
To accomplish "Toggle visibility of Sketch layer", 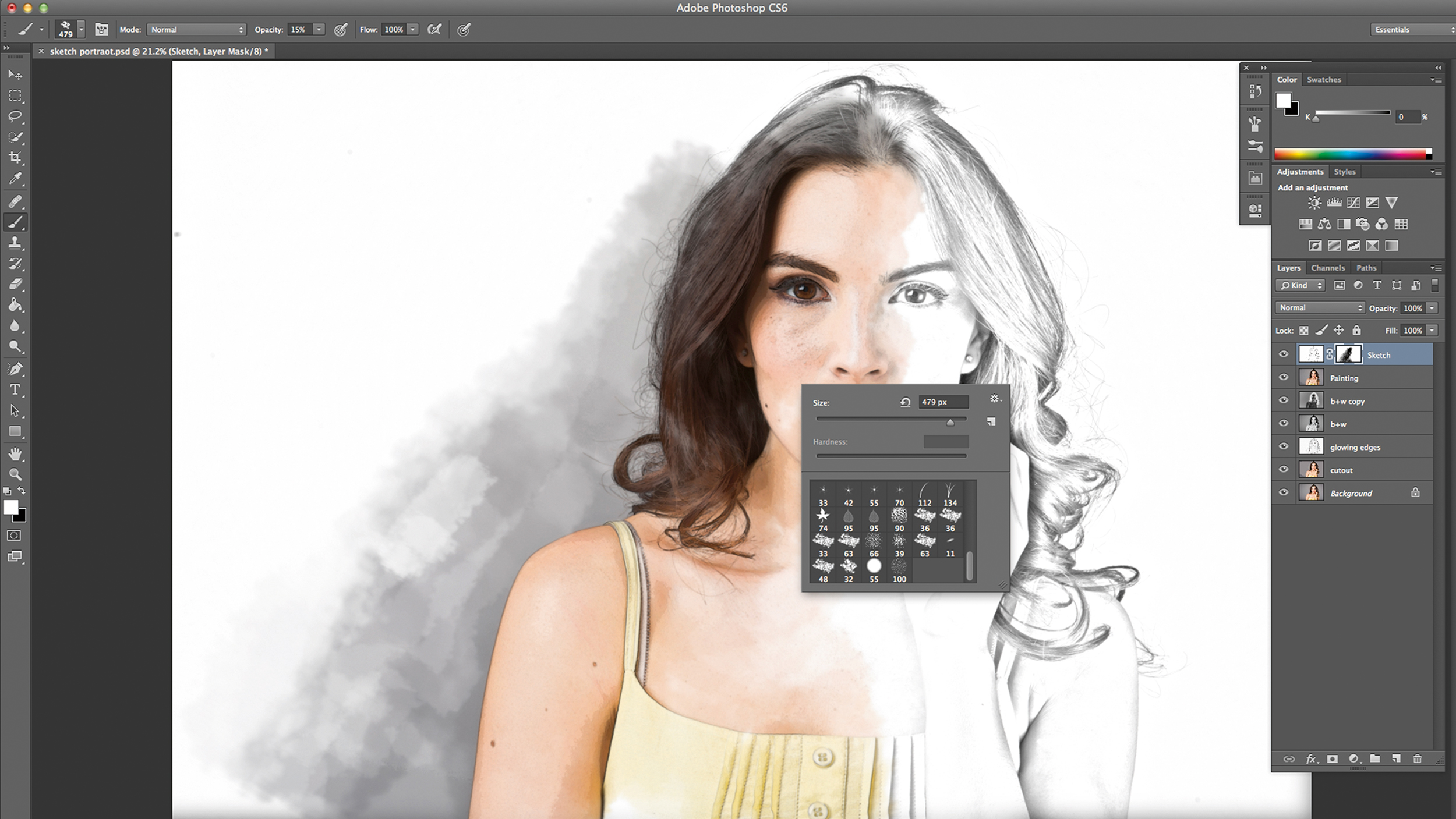I will click(x=1283, y=354).
